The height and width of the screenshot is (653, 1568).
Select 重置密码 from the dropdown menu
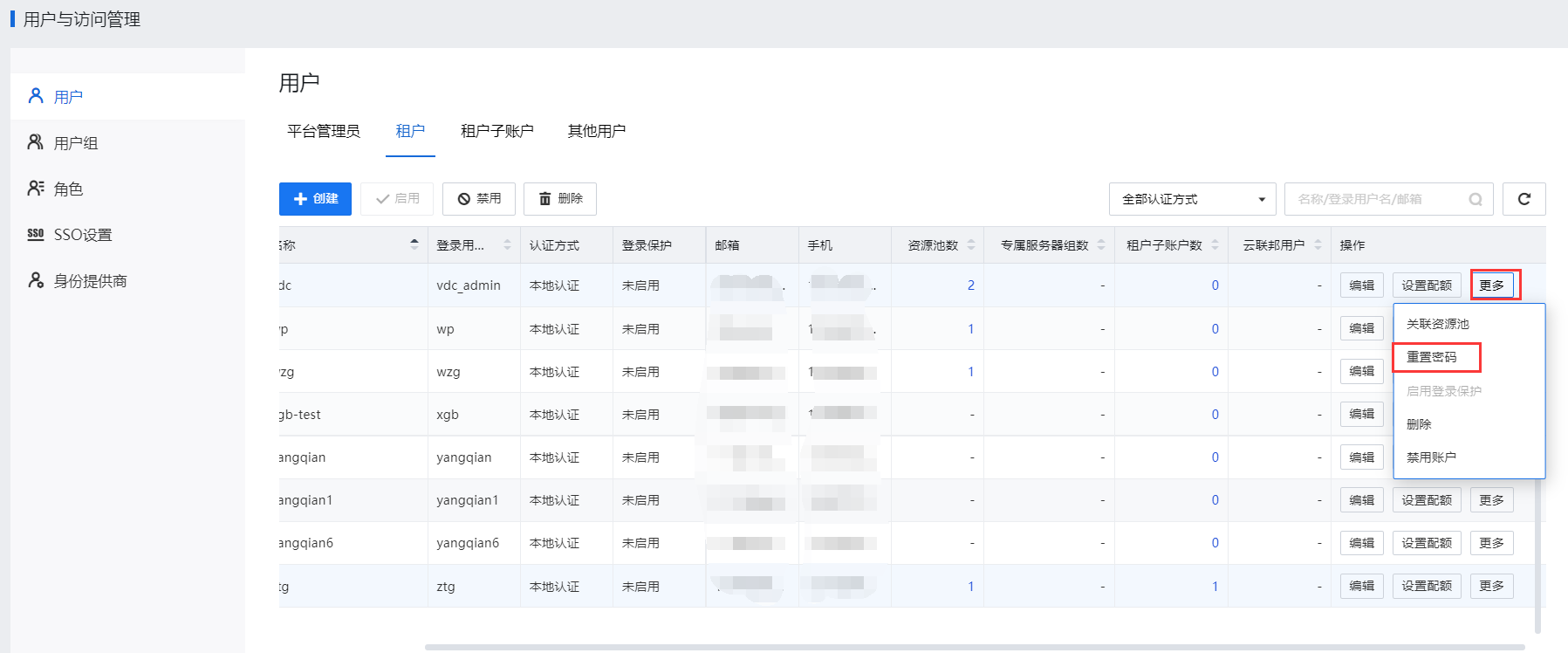pyautogui.click(x=1432, y=357)
